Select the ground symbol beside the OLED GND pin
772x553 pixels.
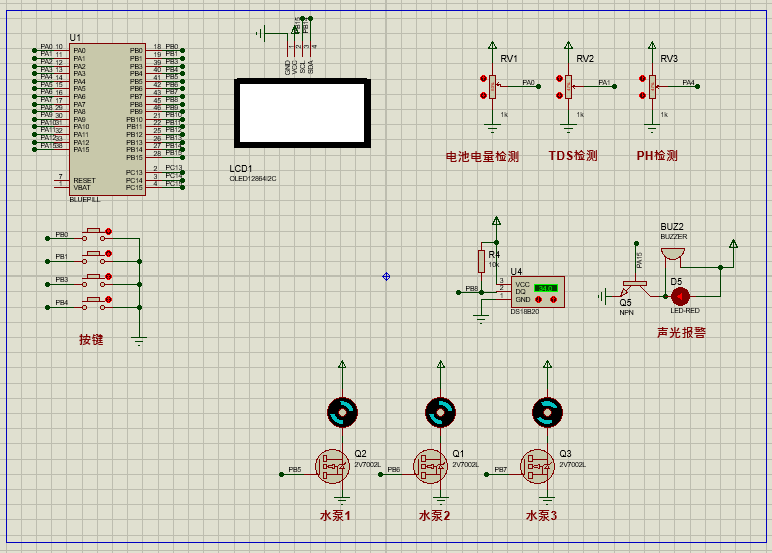pos(261,34)
